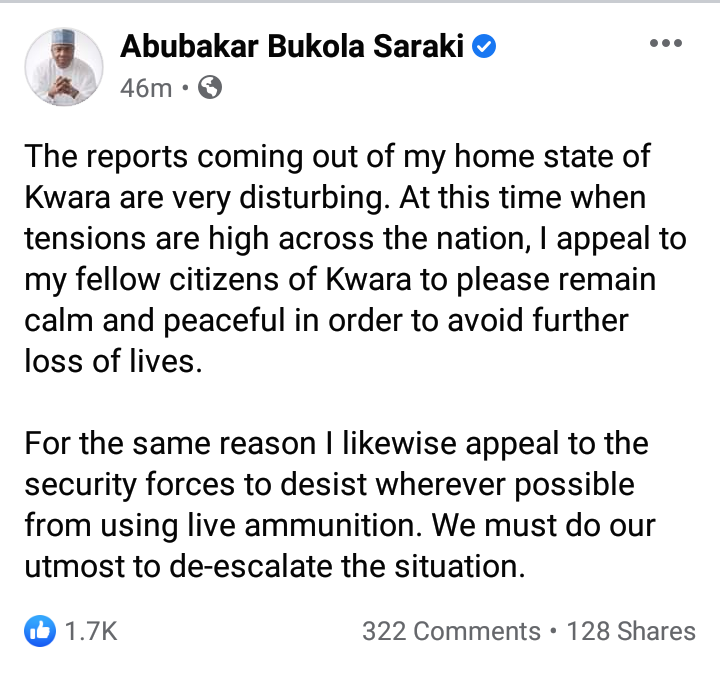720x673 pixels.
Task: Open Abubakar Bukola Saraki's profile picture
Action: tap(63, 66)
